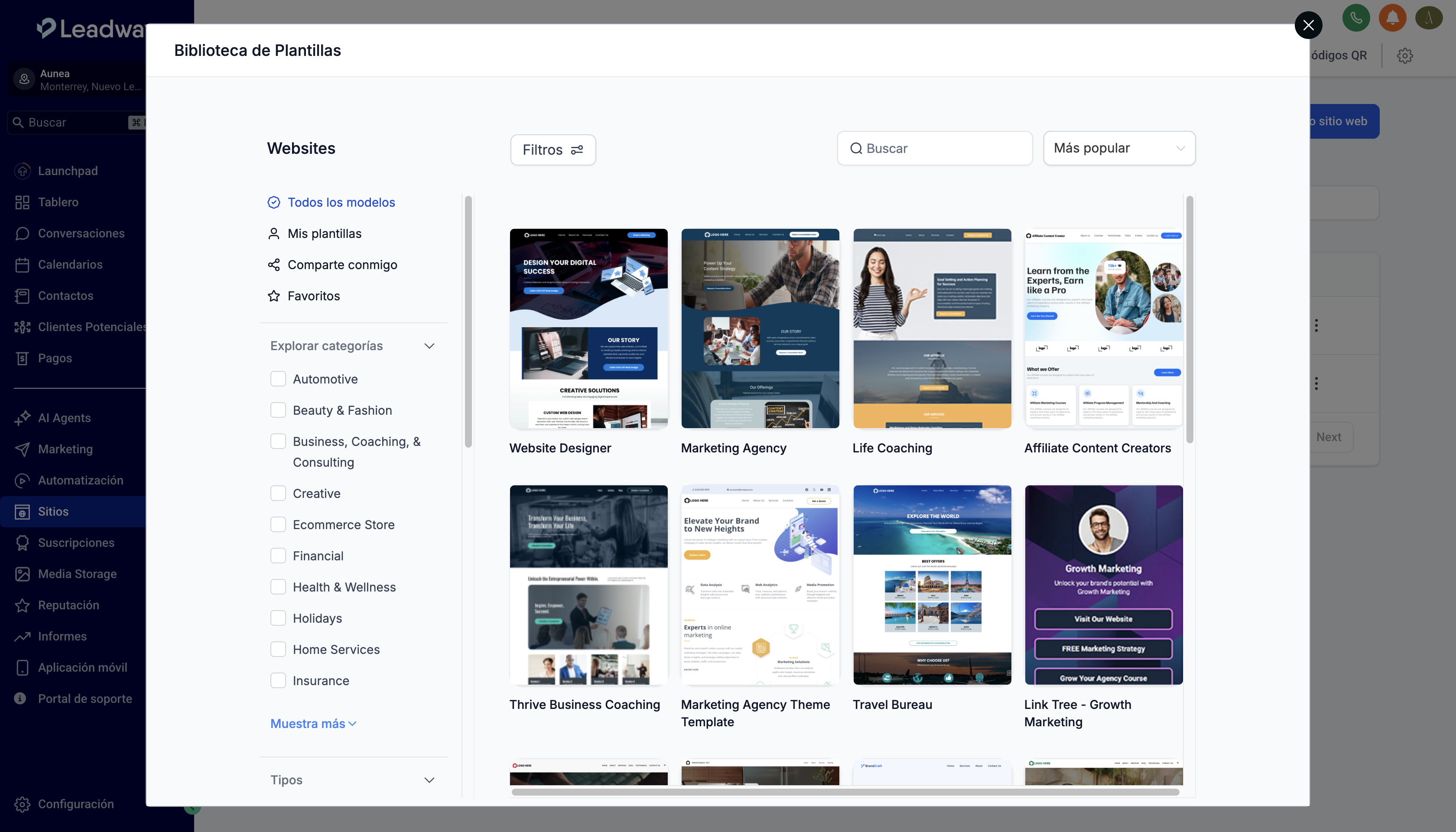Enable the Health & Wellness checkbox
The width and height of the screenshot is (1456, 832).
tap(278, 587)
